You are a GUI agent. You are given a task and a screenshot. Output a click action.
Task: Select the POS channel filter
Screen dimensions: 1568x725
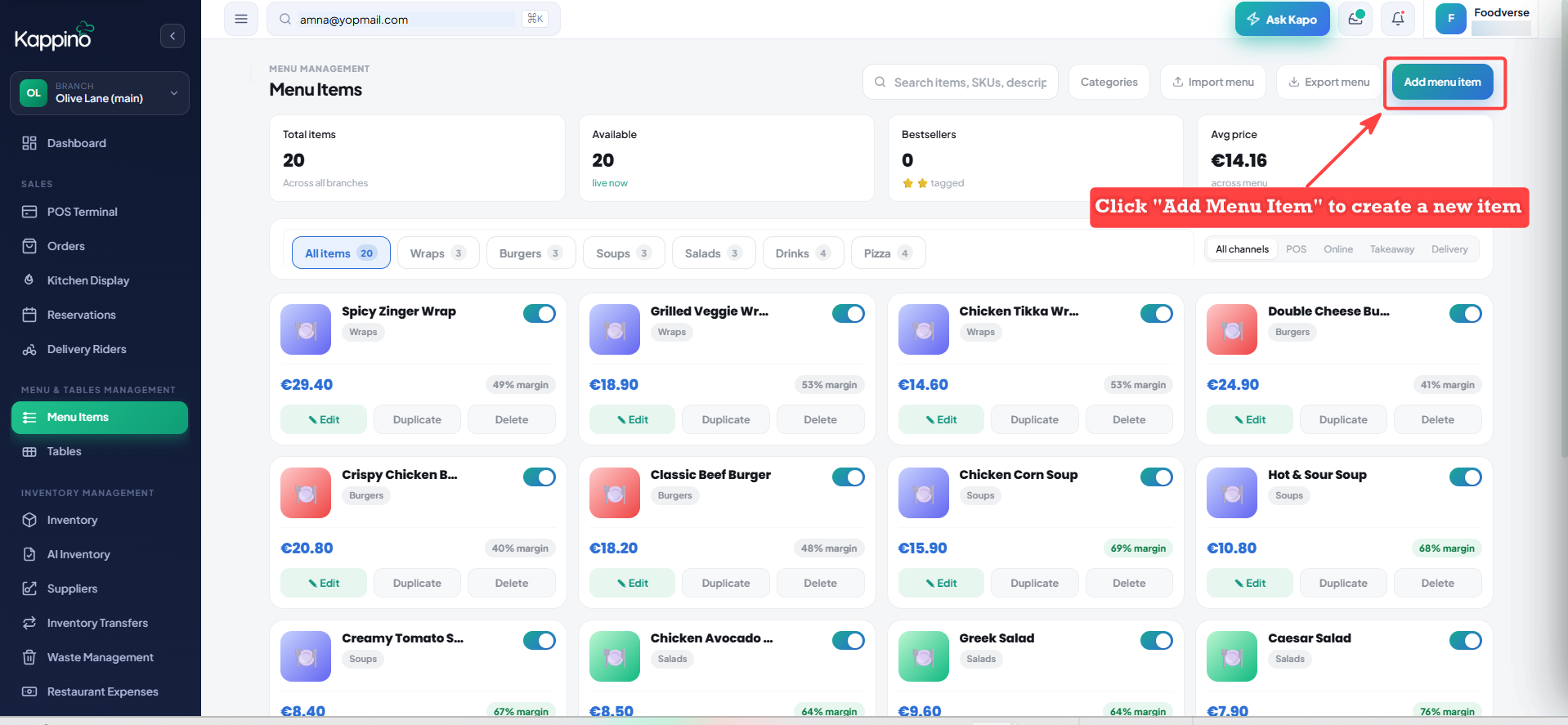pos(1296,249)
